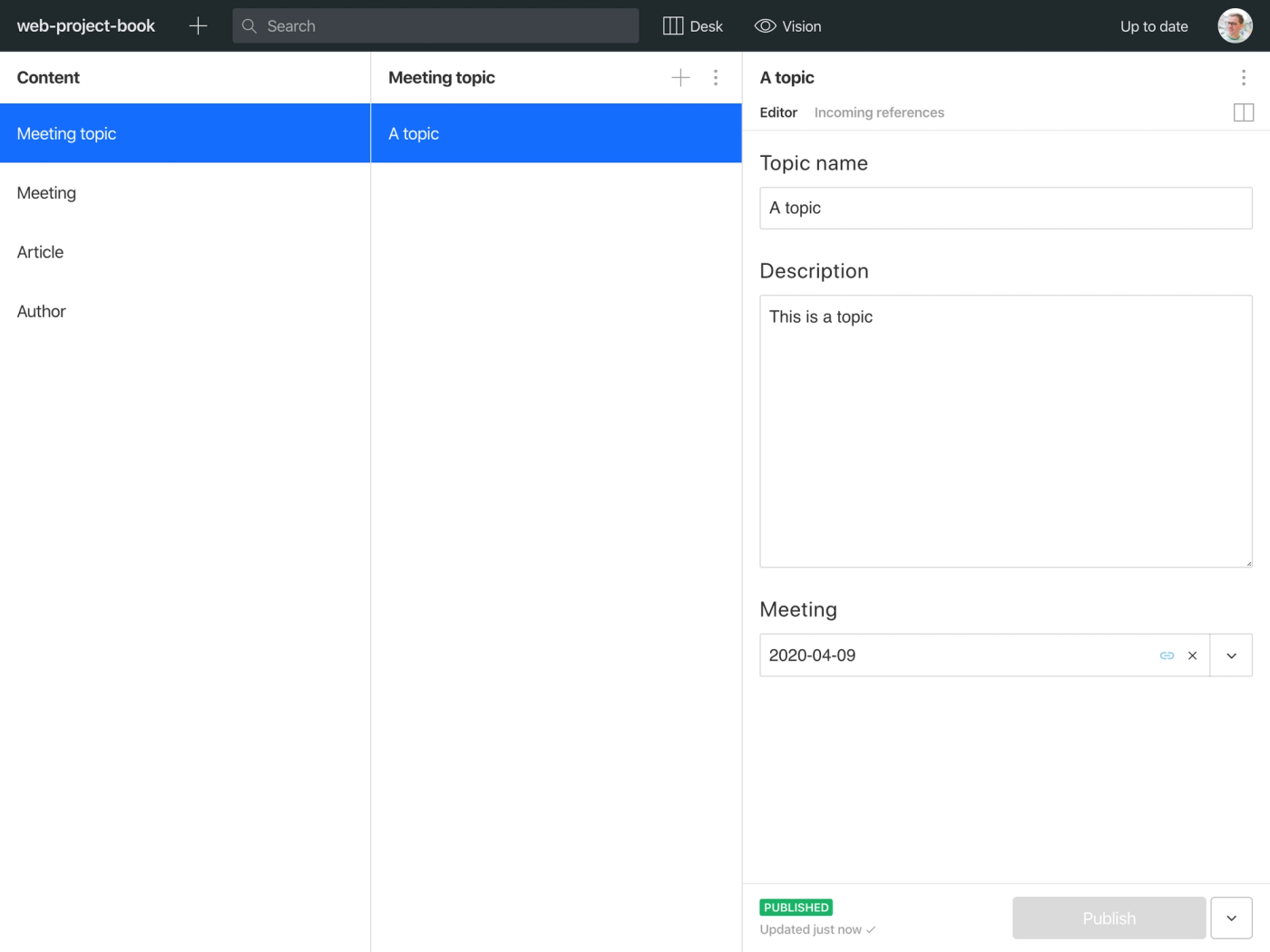Image resolution: width=1270 pixels, height=952 pixels.
Task: Open the user avatar menu
Action: tap(1235, 26)
